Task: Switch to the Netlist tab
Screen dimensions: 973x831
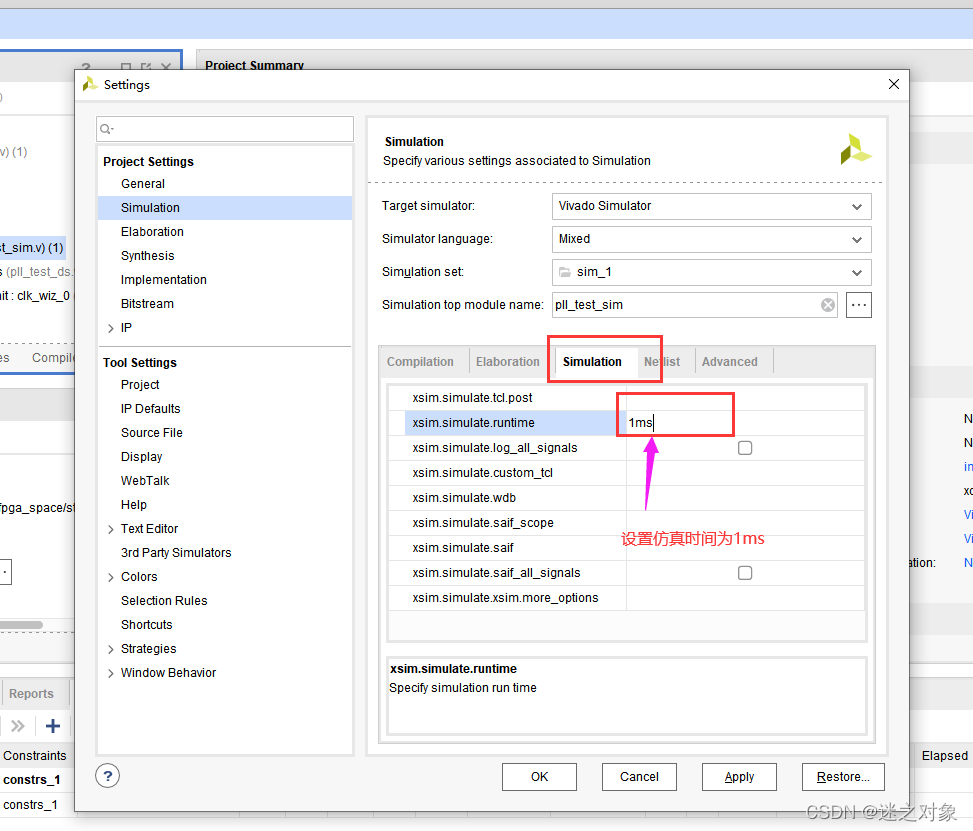Action: tap(661, 362)
